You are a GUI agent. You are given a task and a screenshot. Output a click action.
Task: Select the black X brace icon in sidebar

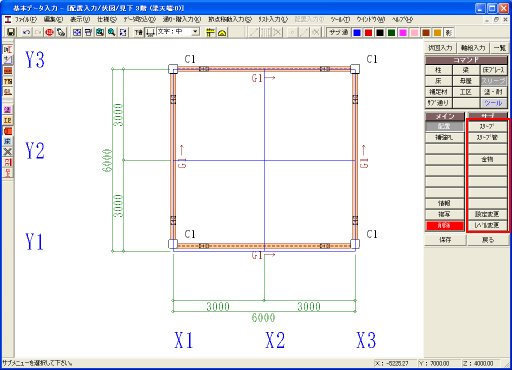click(8, 152)
